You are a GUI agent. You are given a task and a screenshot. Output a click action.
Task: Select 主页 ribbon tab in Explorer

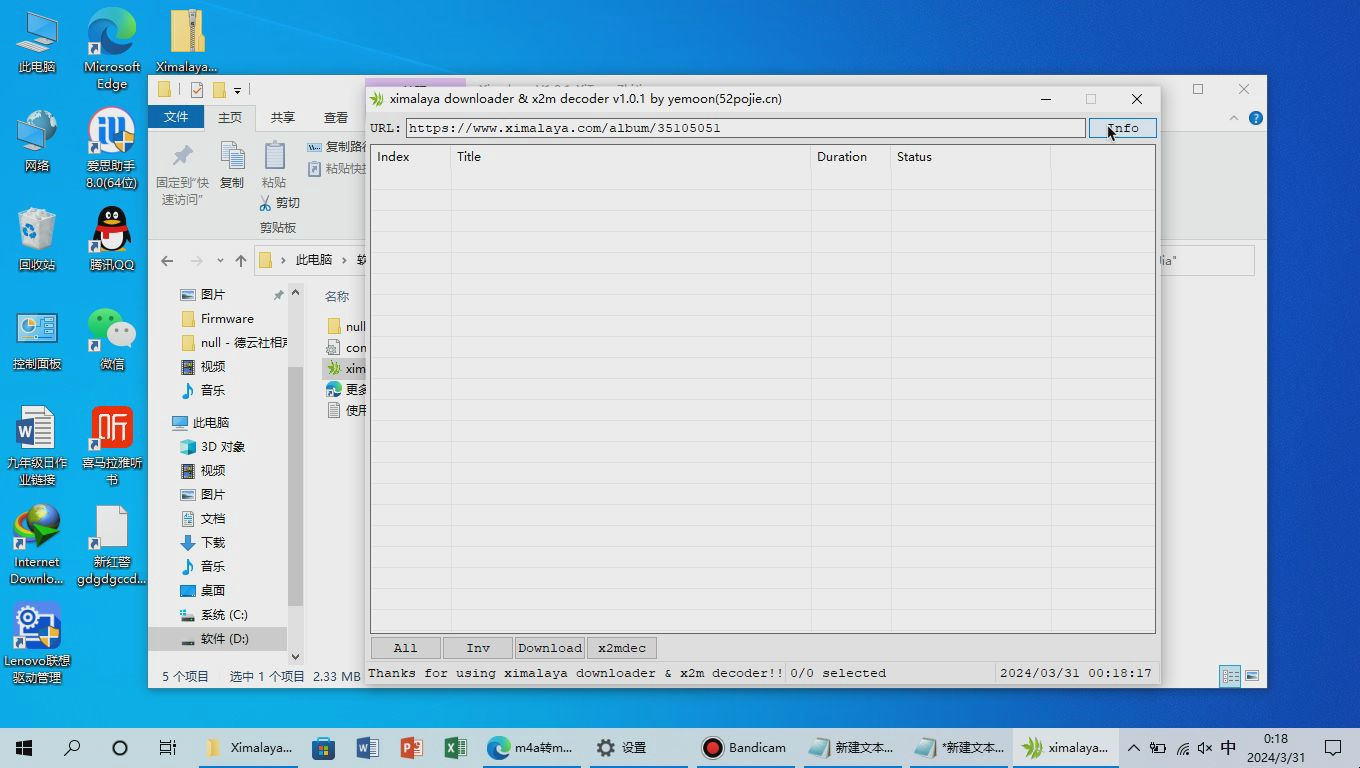click(x=230, y=117)
